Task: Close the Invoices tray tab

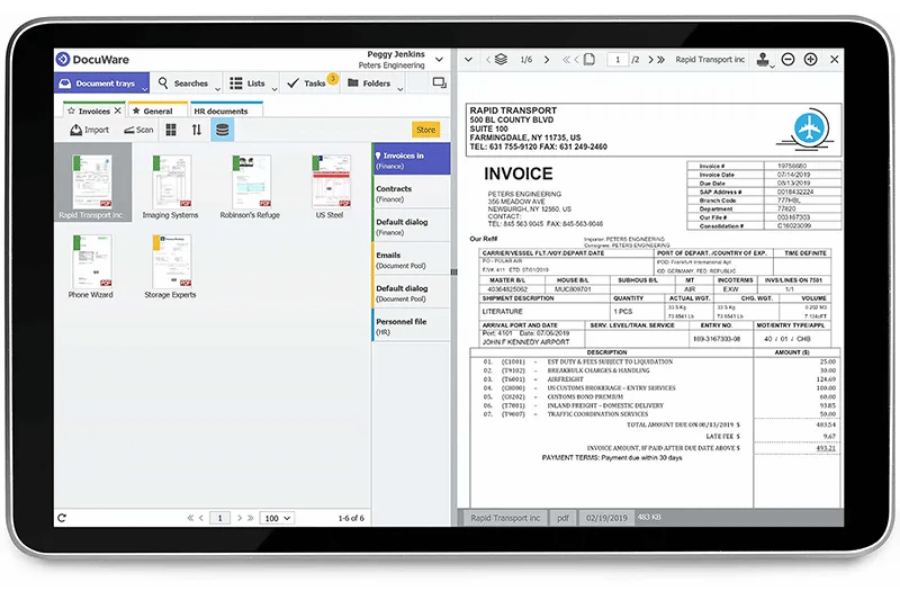Action: tap(118, 110)
